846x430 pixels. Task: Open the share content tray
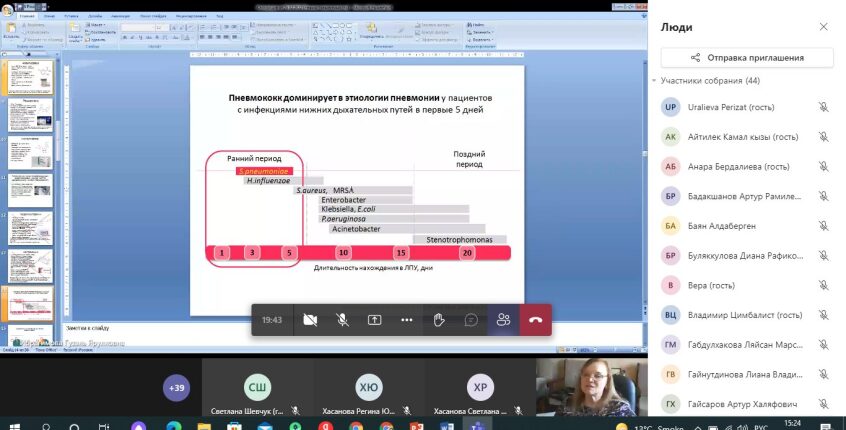375,320
